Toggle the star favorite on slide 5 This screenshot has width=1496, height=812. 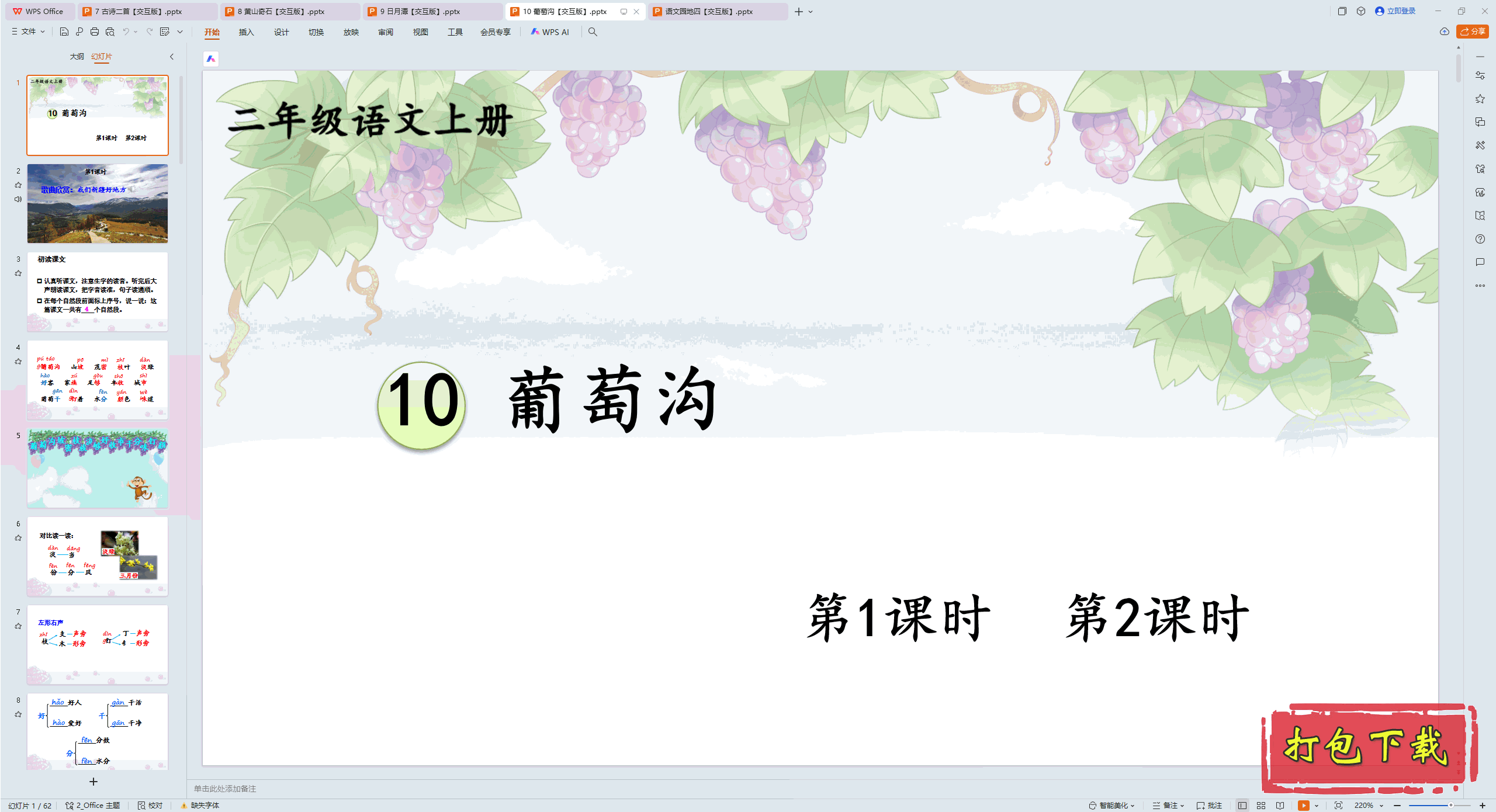click(x=18, y=447)
